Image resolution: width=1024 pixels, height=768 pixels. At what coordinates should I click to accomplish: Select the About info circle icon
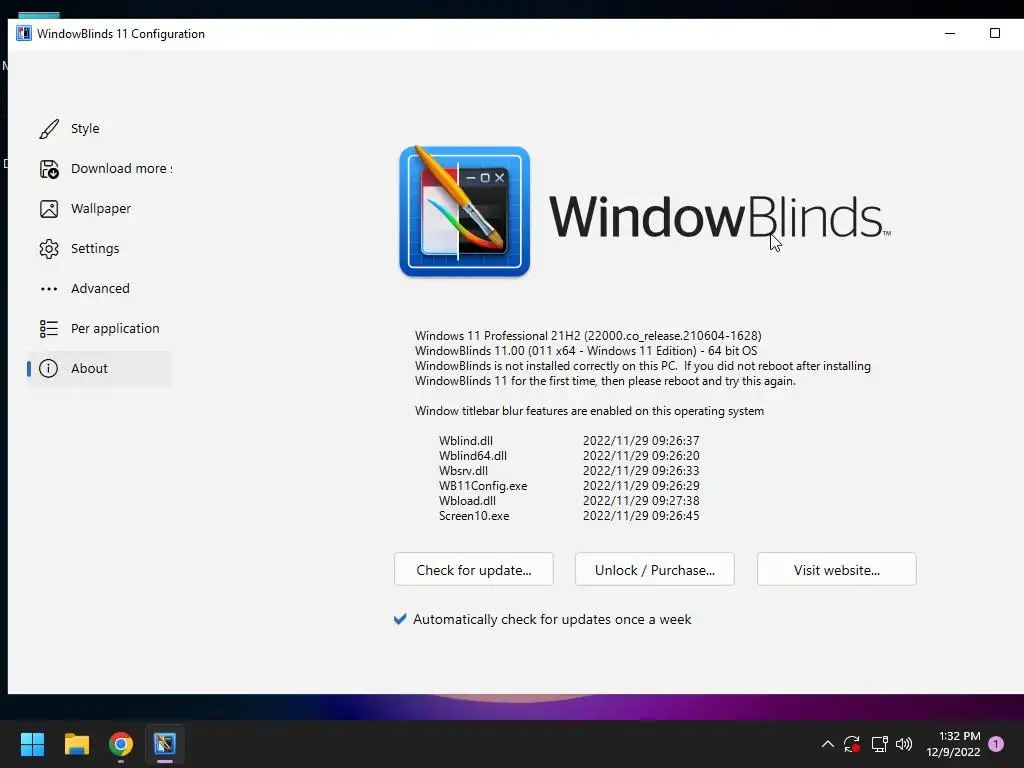[48, 368]
